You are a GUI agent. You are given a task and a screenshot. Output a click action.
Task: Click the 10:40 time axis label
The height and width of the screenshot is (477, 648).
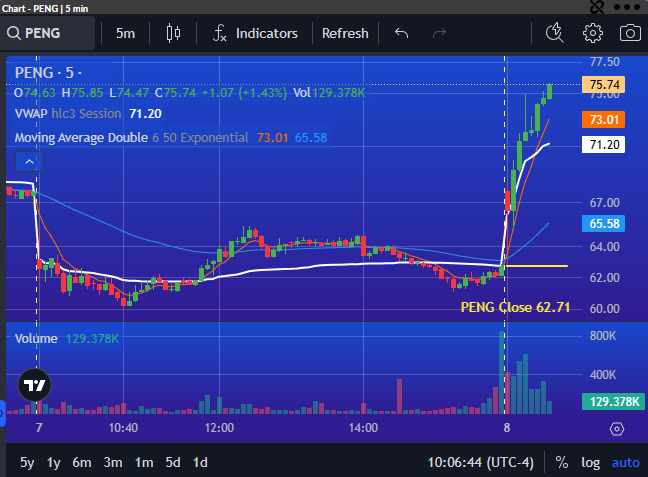123,427
